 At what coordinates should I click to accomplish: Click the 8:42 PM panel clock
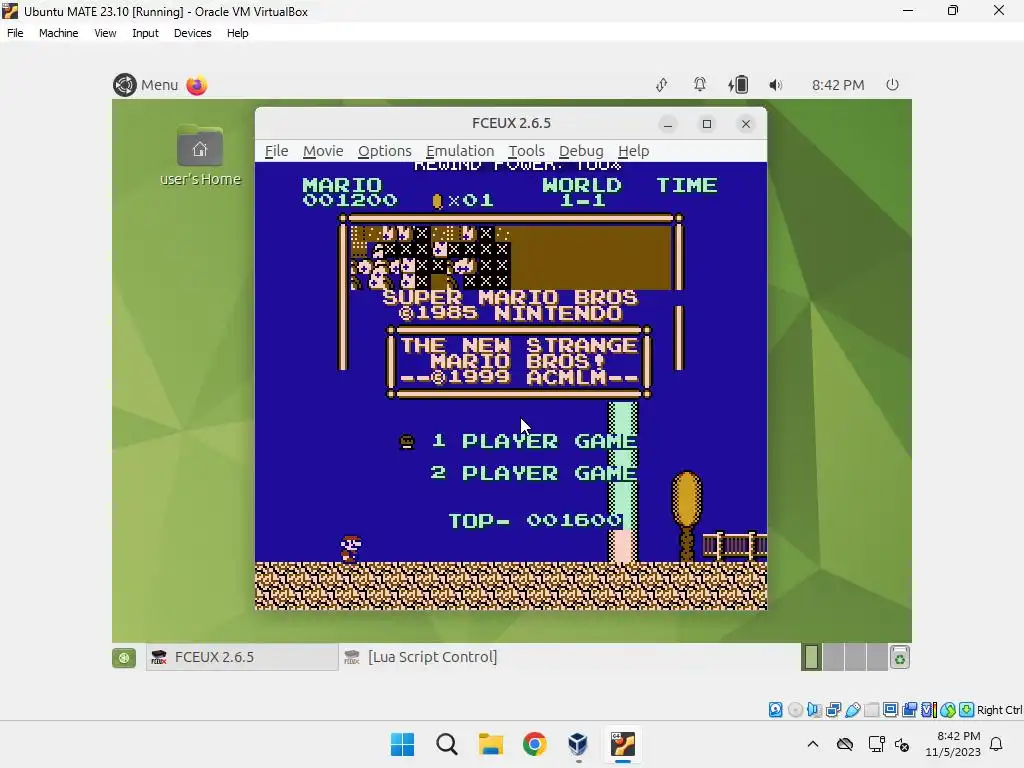[x=838, y=85]
